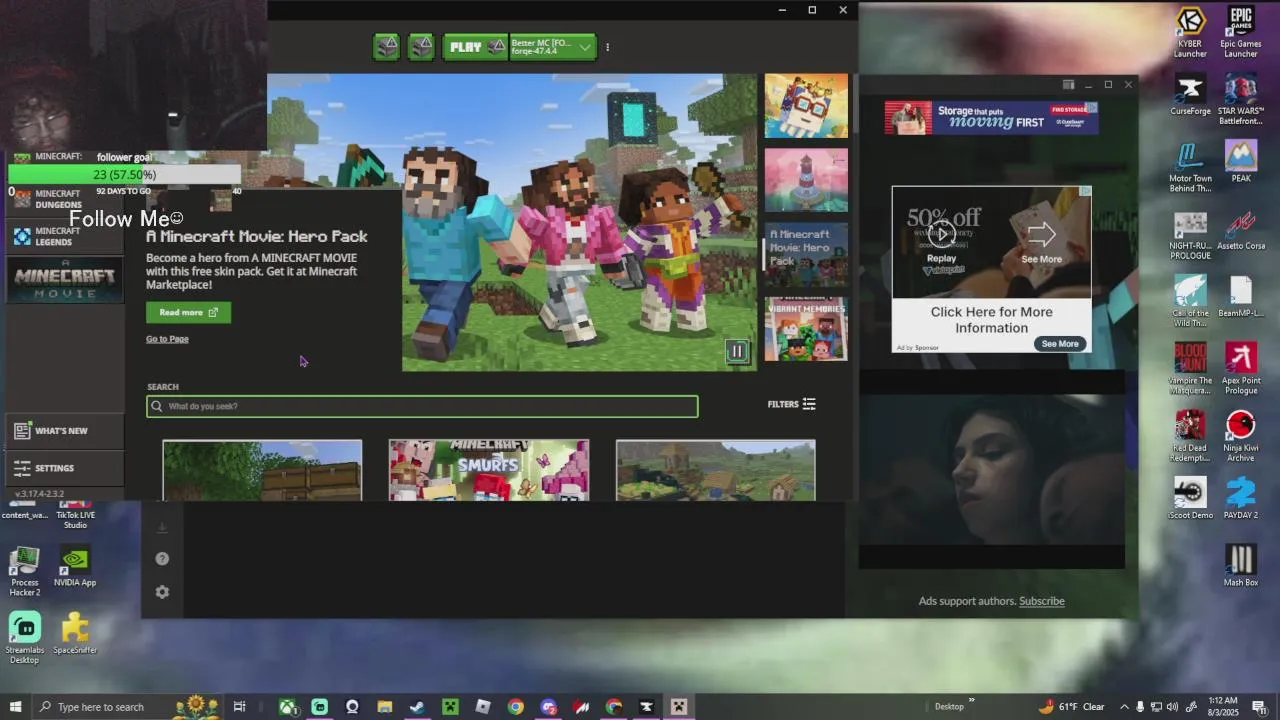
Task: Open the Minecraft Smurfs news card
Action: coord(489,470)
